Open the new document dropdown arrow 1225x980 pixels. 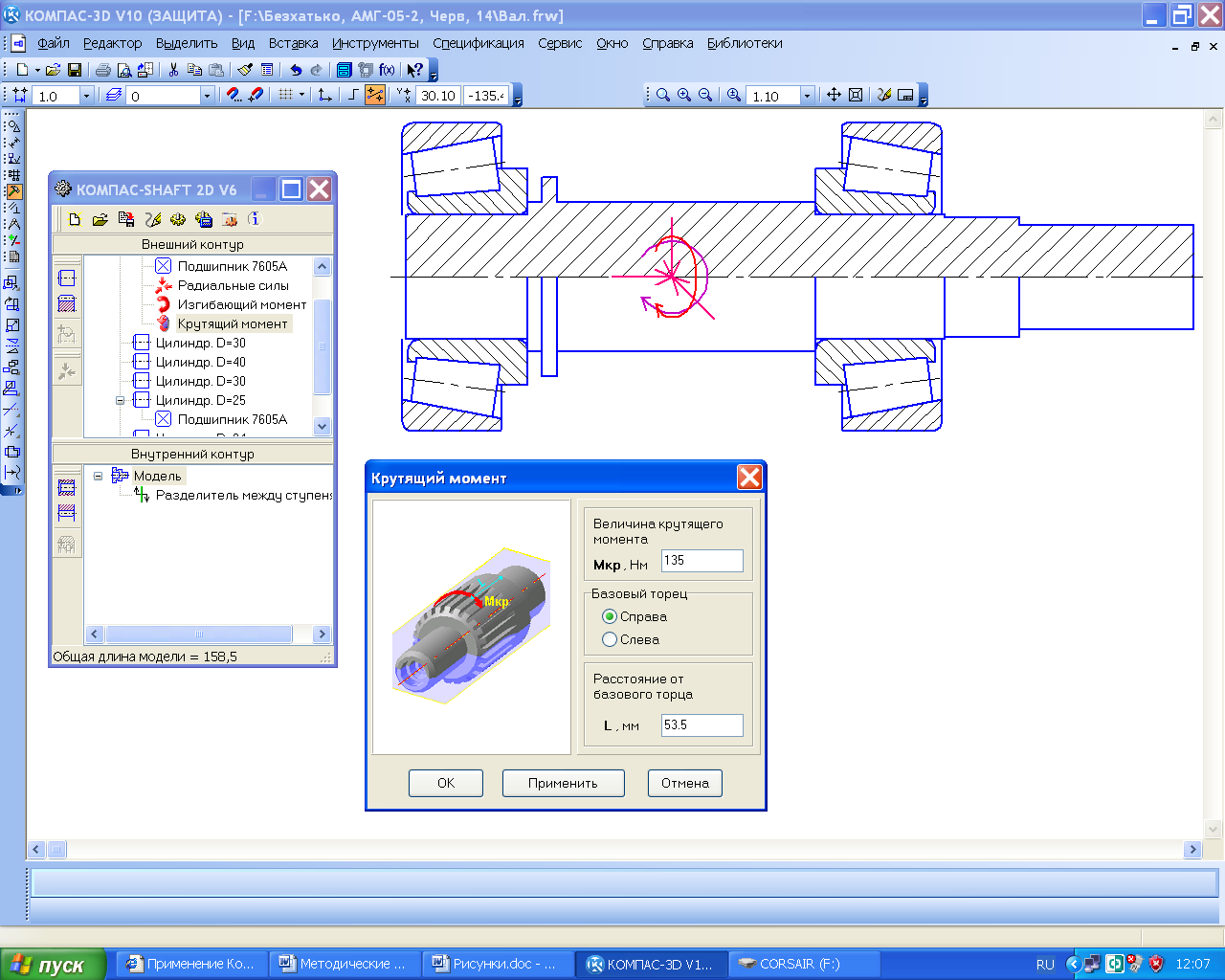(x=37, y=70)
